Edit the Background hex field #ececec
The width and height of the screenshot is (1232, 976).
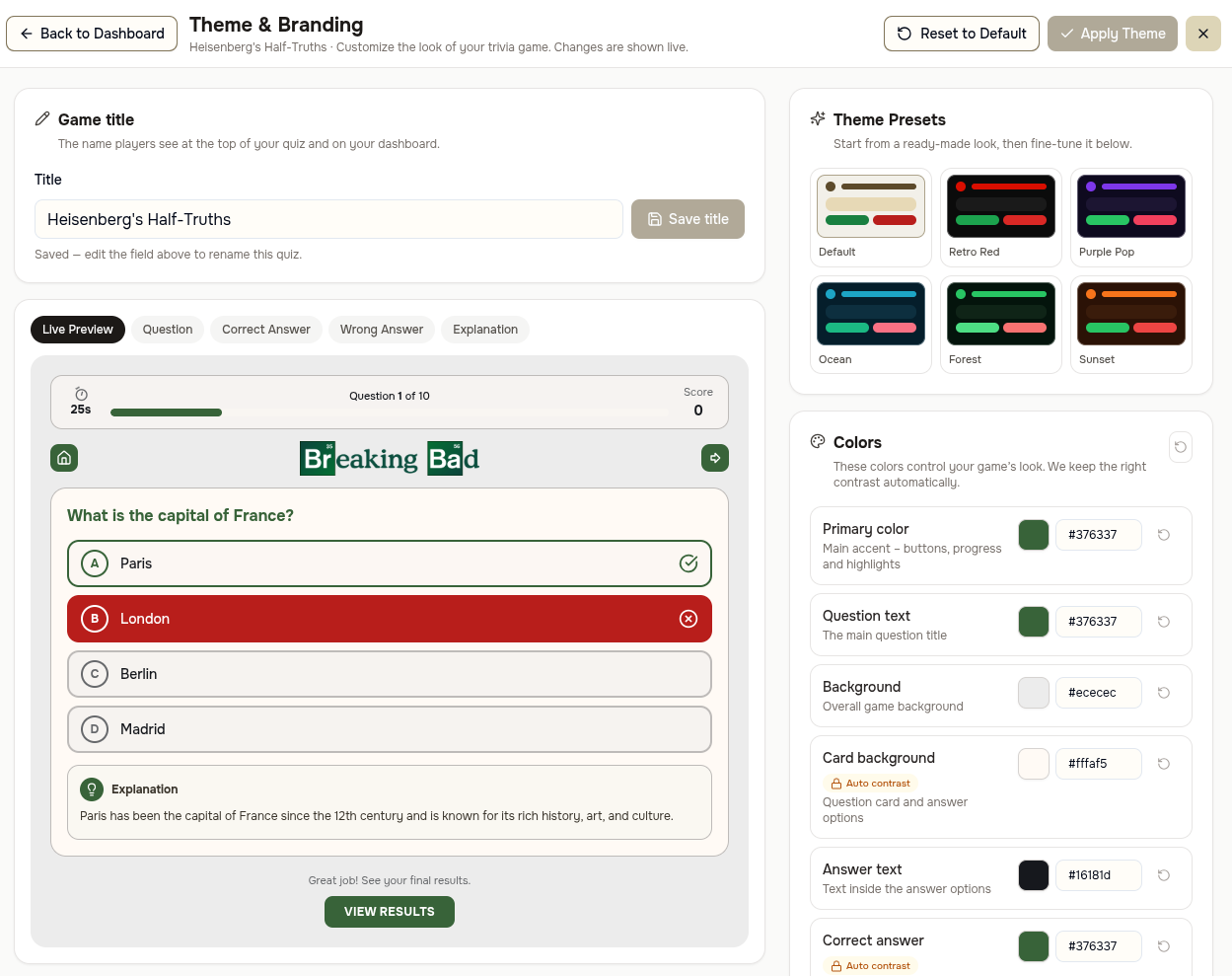[x=1099, y=693]
